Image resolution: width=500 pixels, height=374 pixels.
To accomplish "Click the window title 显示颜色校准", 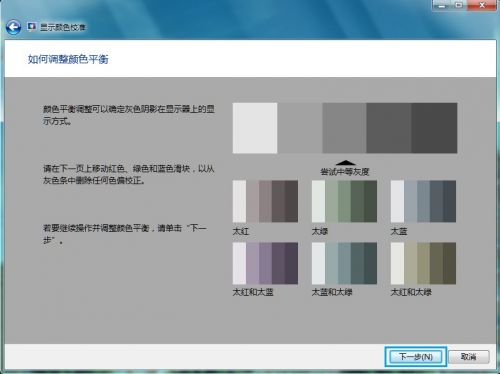I will click(x=63, y=27).
